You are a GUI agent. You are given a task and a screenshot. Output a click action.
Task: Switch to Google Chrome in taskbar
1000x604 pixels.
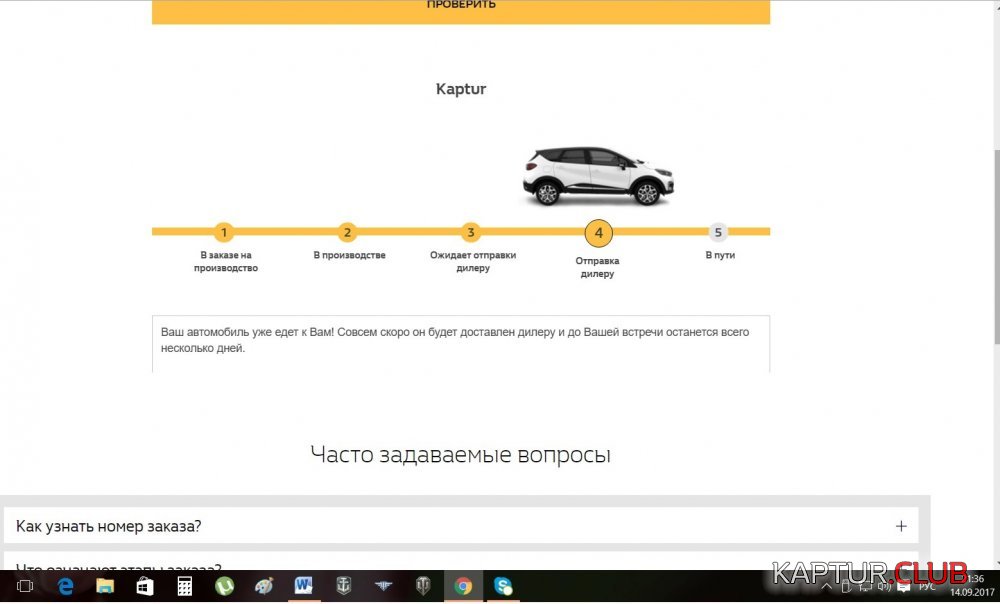tap(463, 586)
